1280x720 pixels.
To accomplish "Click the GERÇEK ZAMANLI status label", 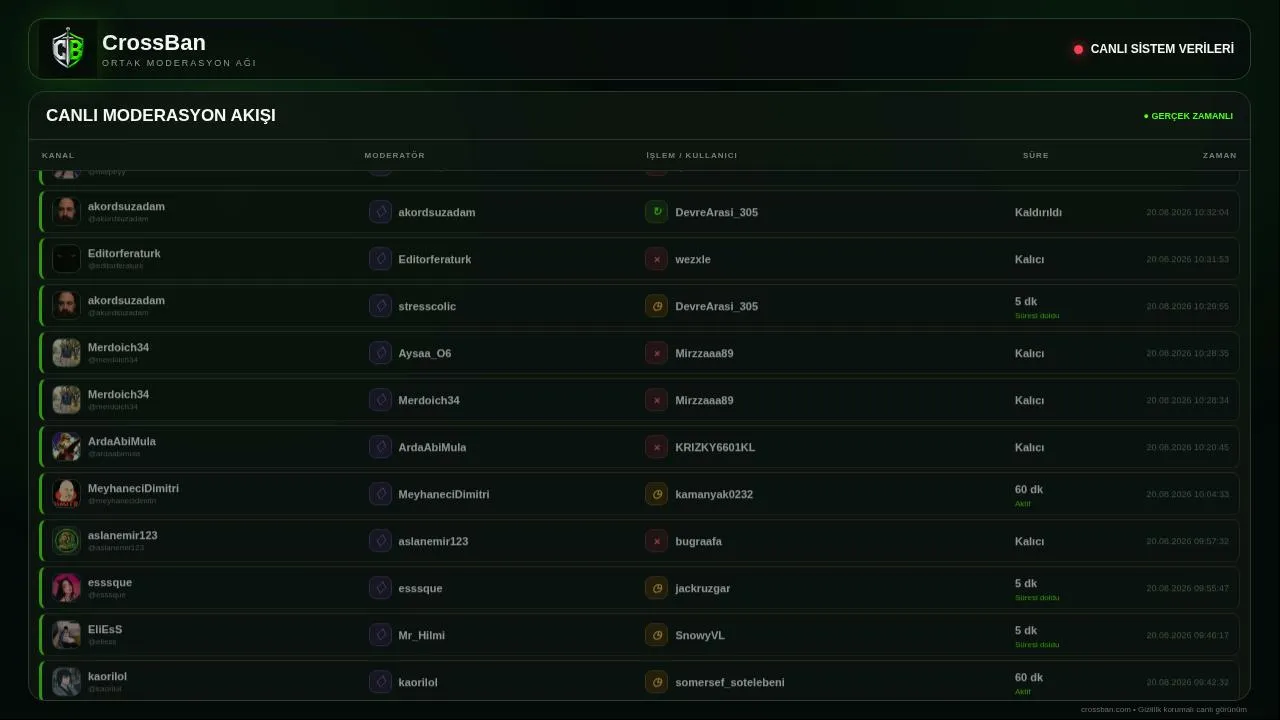I will click(x=1188, y=116).
